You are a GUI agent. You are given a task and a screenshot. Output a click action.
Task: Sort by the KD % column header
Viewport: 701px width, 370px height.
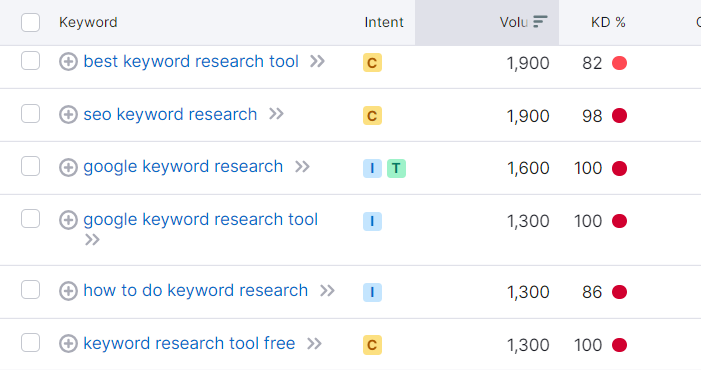(x=608, y=22)
